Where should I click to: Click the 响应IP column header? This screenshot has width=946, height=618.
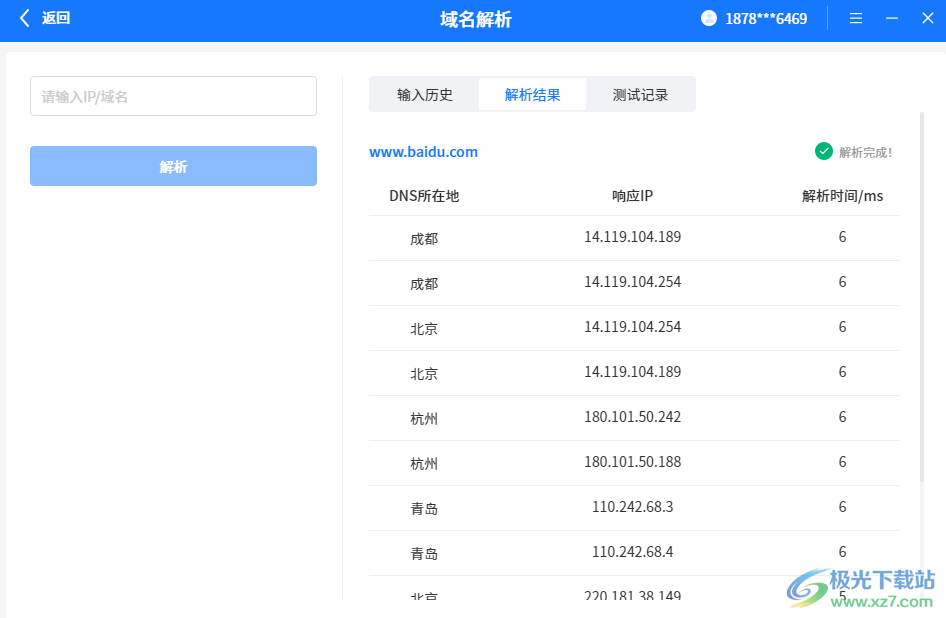[x=631, y=195]
